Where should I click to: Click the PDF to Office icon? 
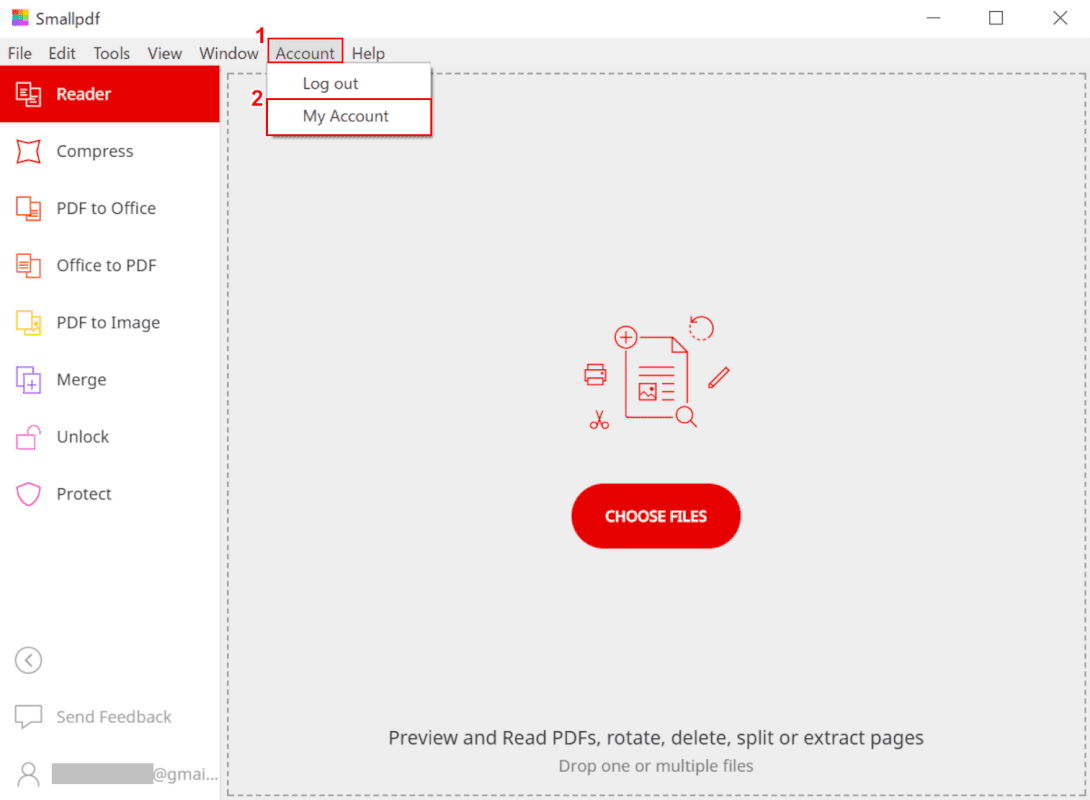coord(29,209)
